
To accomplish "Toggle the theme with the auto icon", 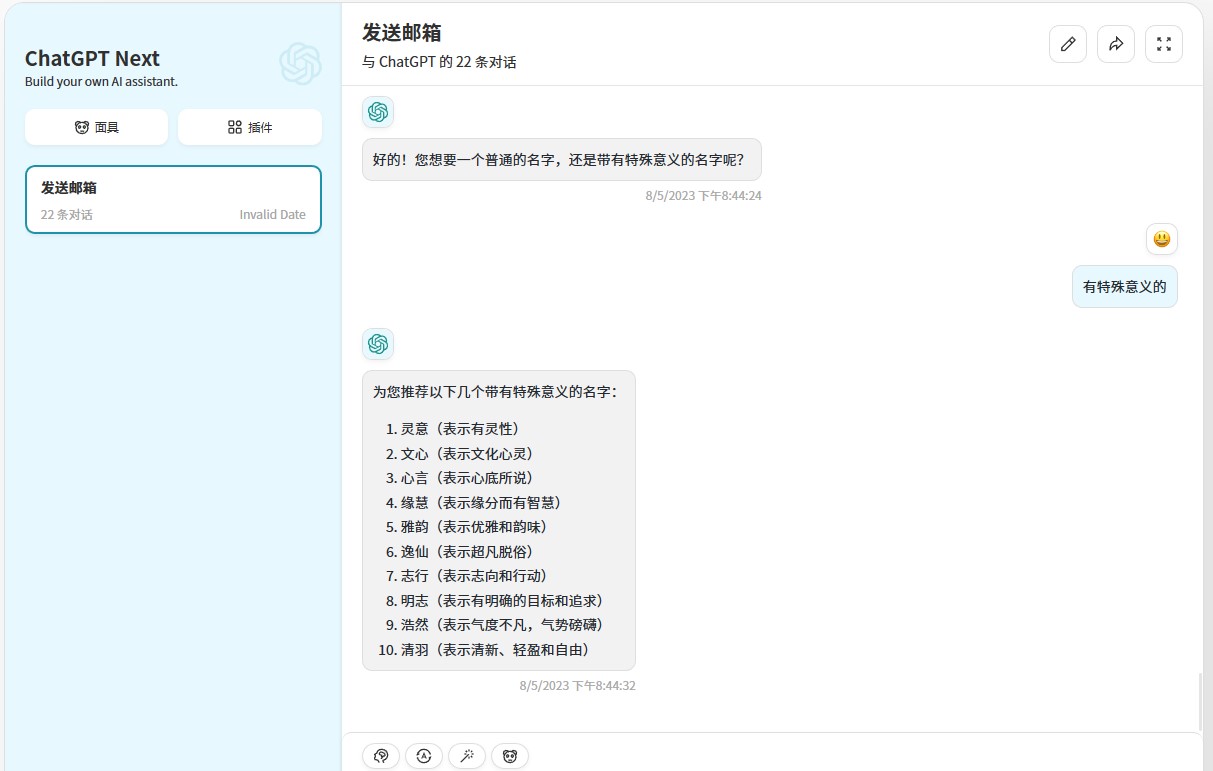I will point(424,756).
